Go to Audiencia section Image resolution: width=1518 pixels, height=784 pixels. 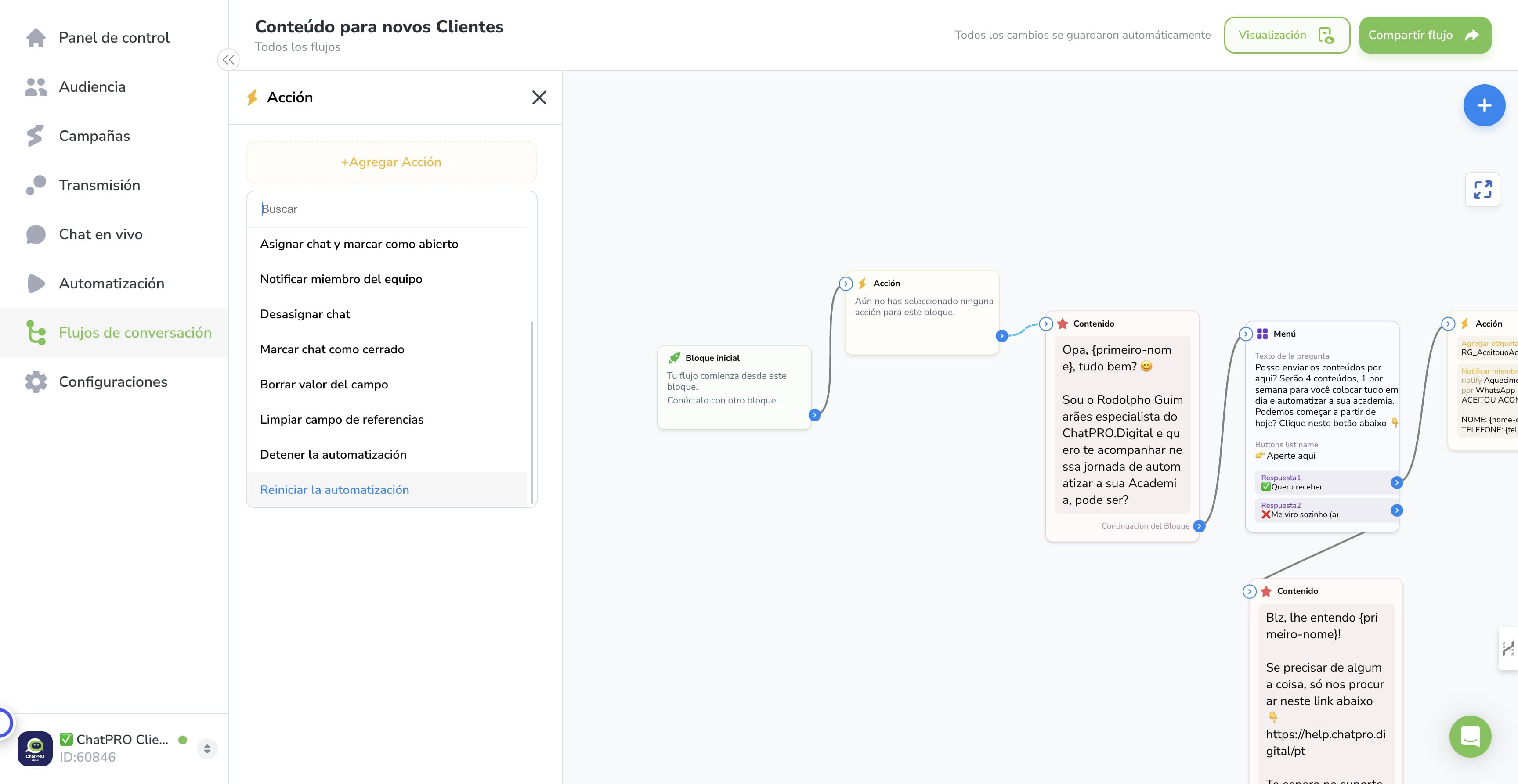pos(114,86)
